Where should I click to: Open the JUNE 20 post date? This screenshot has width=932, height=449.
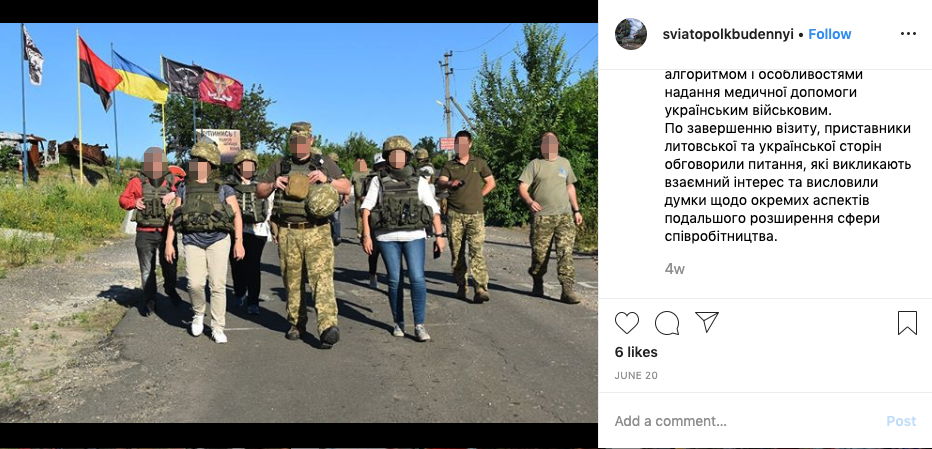tap(636, 376)
